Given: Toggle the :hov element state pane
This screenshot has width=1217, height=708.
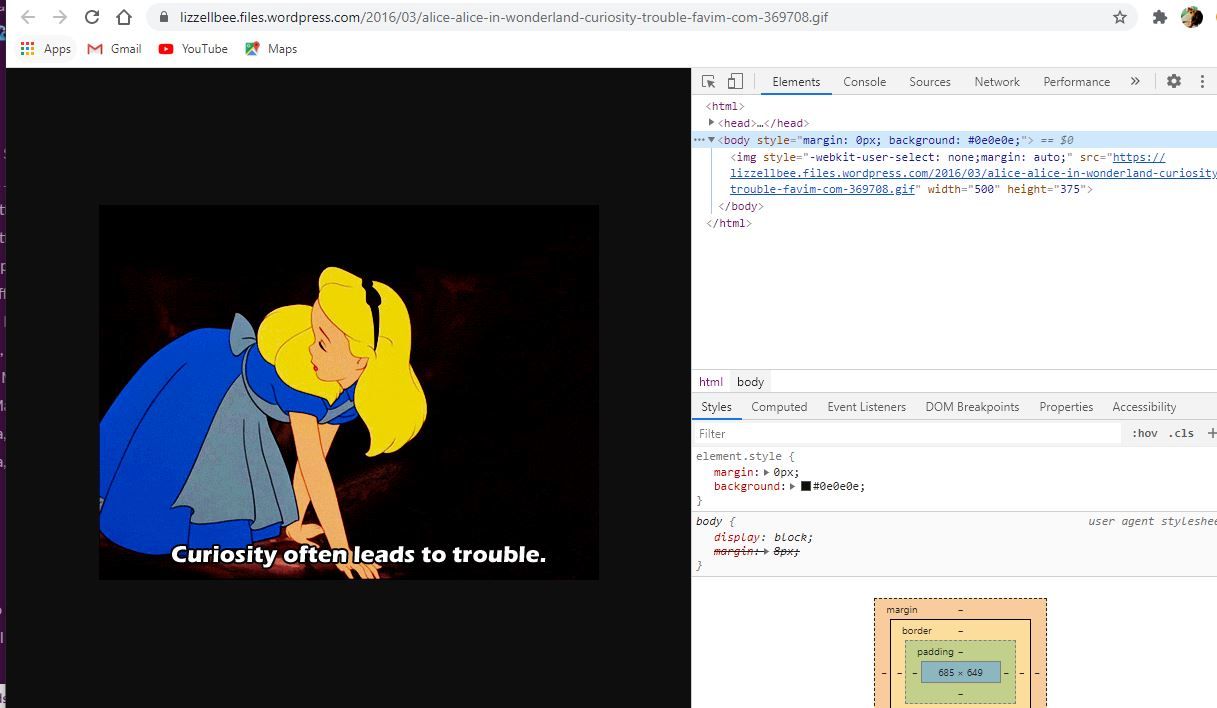Looking at the screenshot, I should [x=1144, y=434].
